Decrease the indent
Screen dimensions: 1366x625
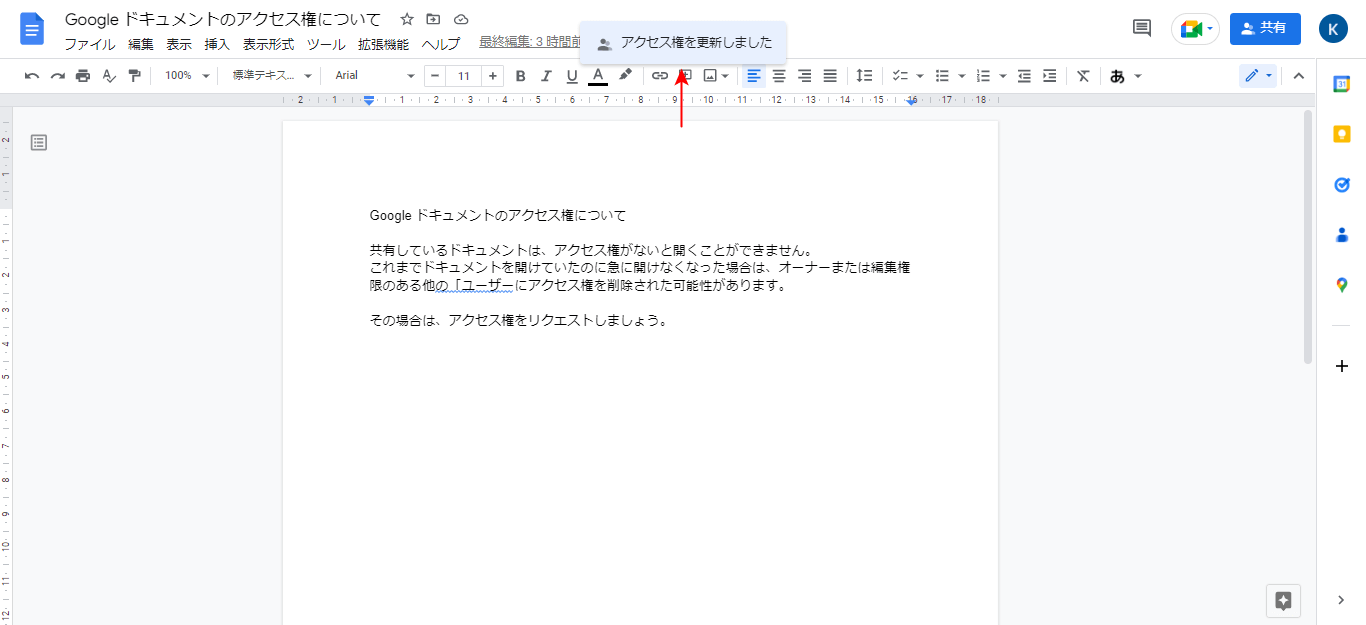point(1024,75)
